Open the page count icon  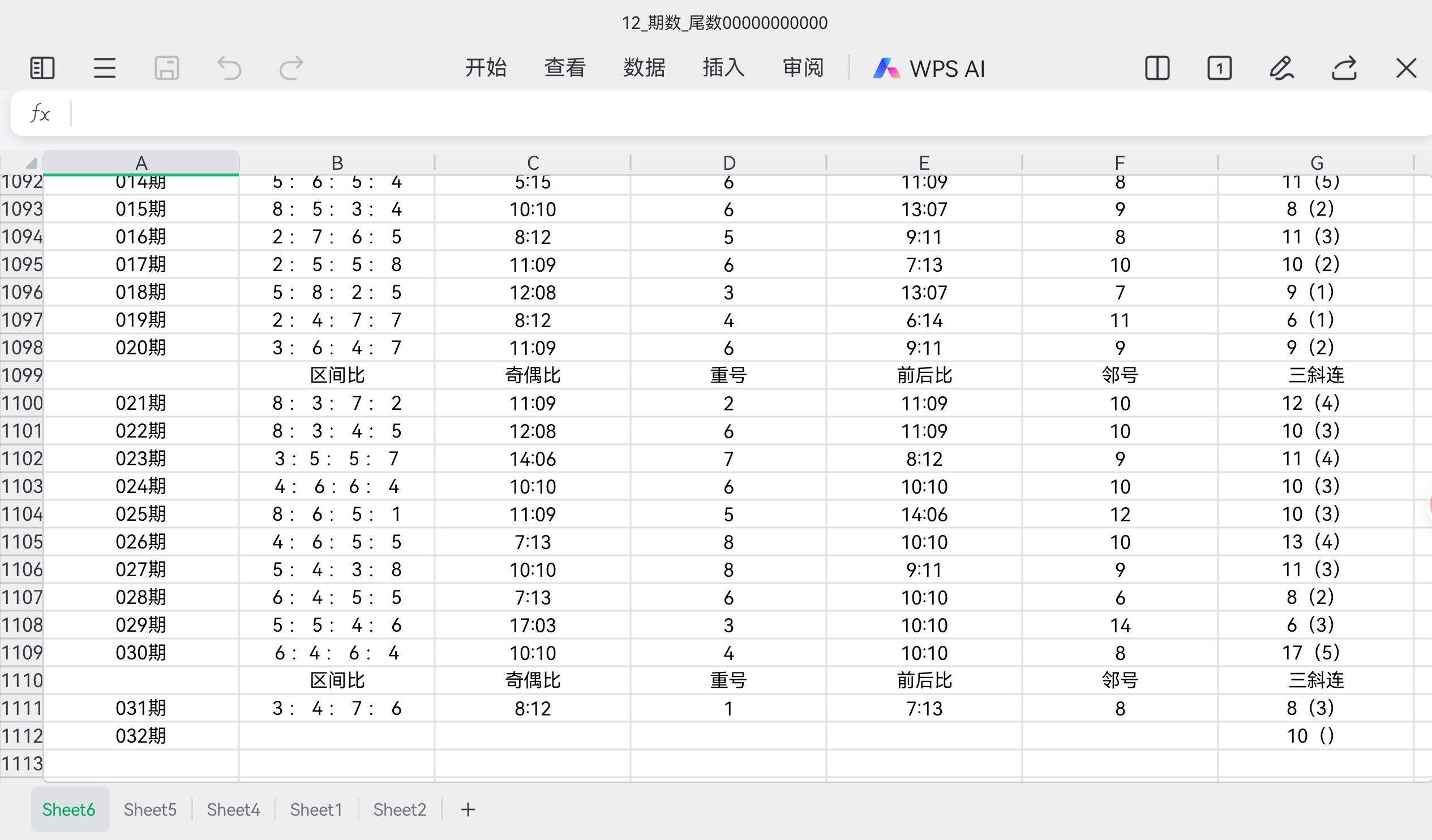click(1220, 68)
